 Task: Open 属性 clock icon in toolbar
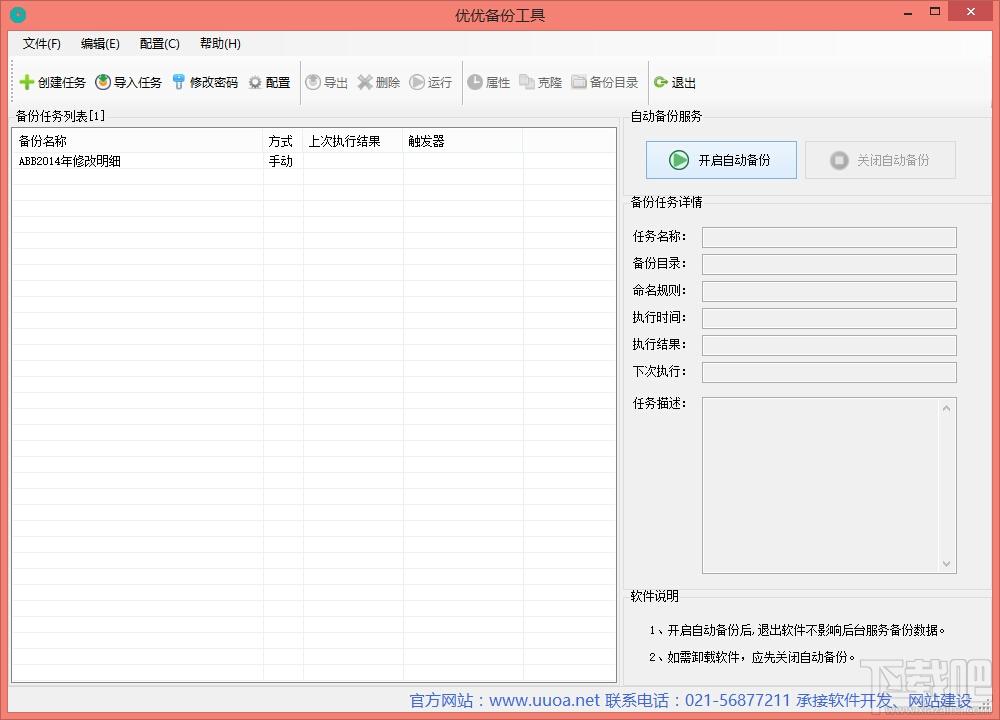(474, 82)
